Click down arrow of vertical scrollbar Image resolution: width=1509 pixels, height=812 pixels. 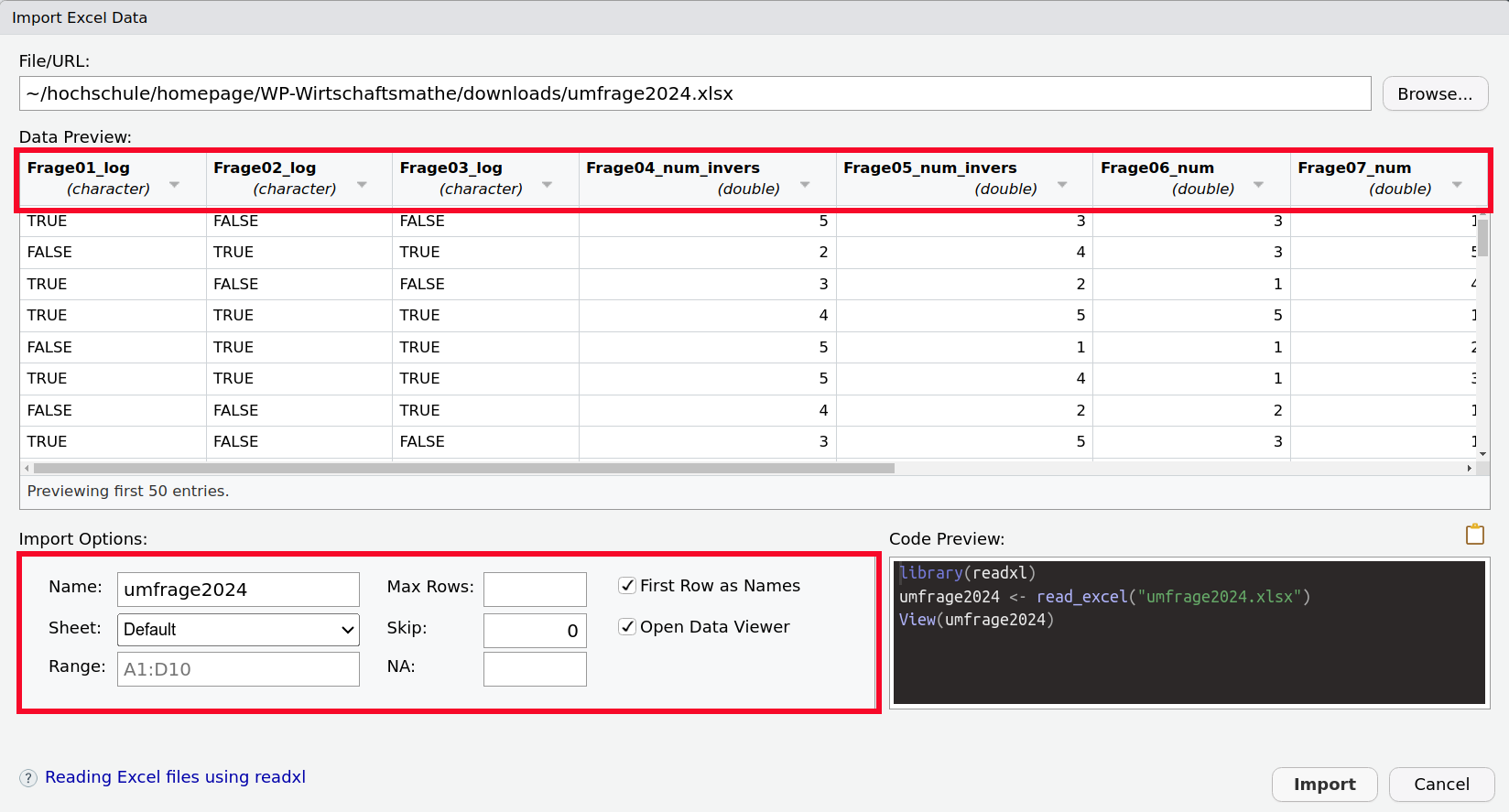1482,453
